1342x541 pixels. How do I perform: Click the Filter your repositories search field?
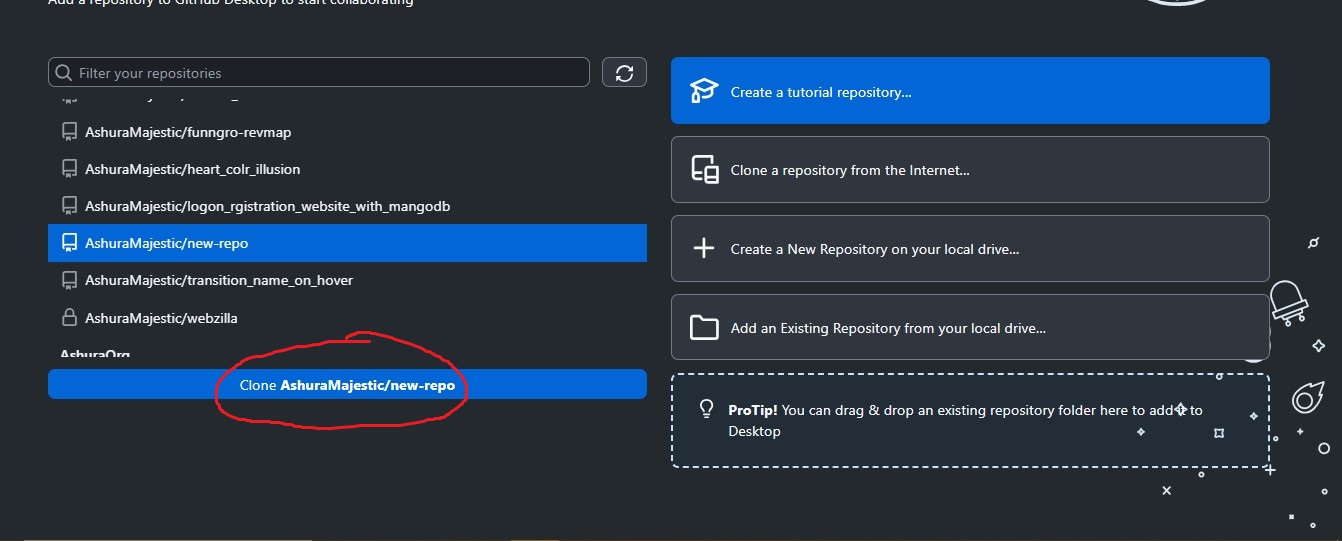click(x=319, y=73)
